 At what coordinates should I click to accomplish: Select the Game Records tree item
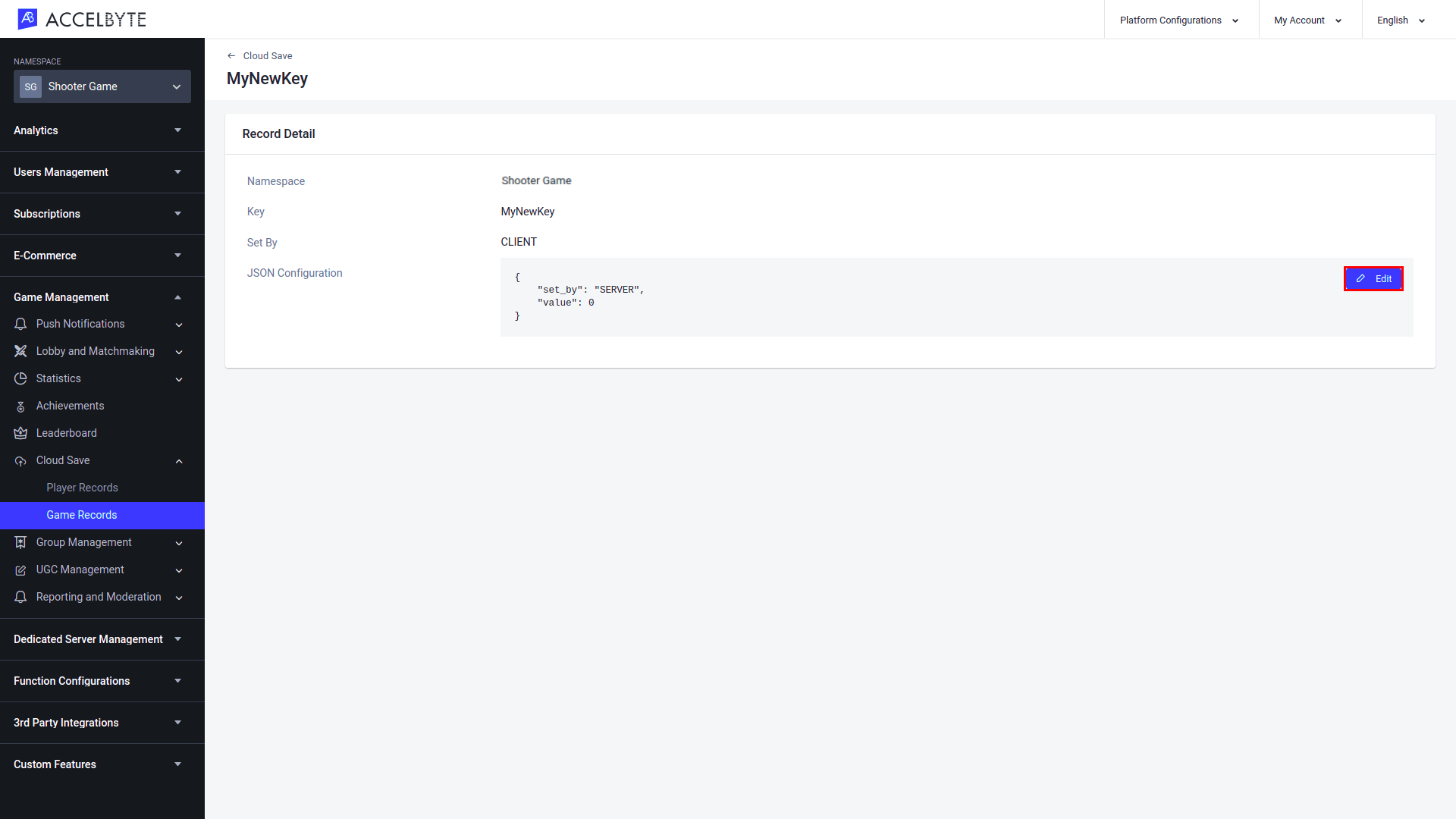81,514
